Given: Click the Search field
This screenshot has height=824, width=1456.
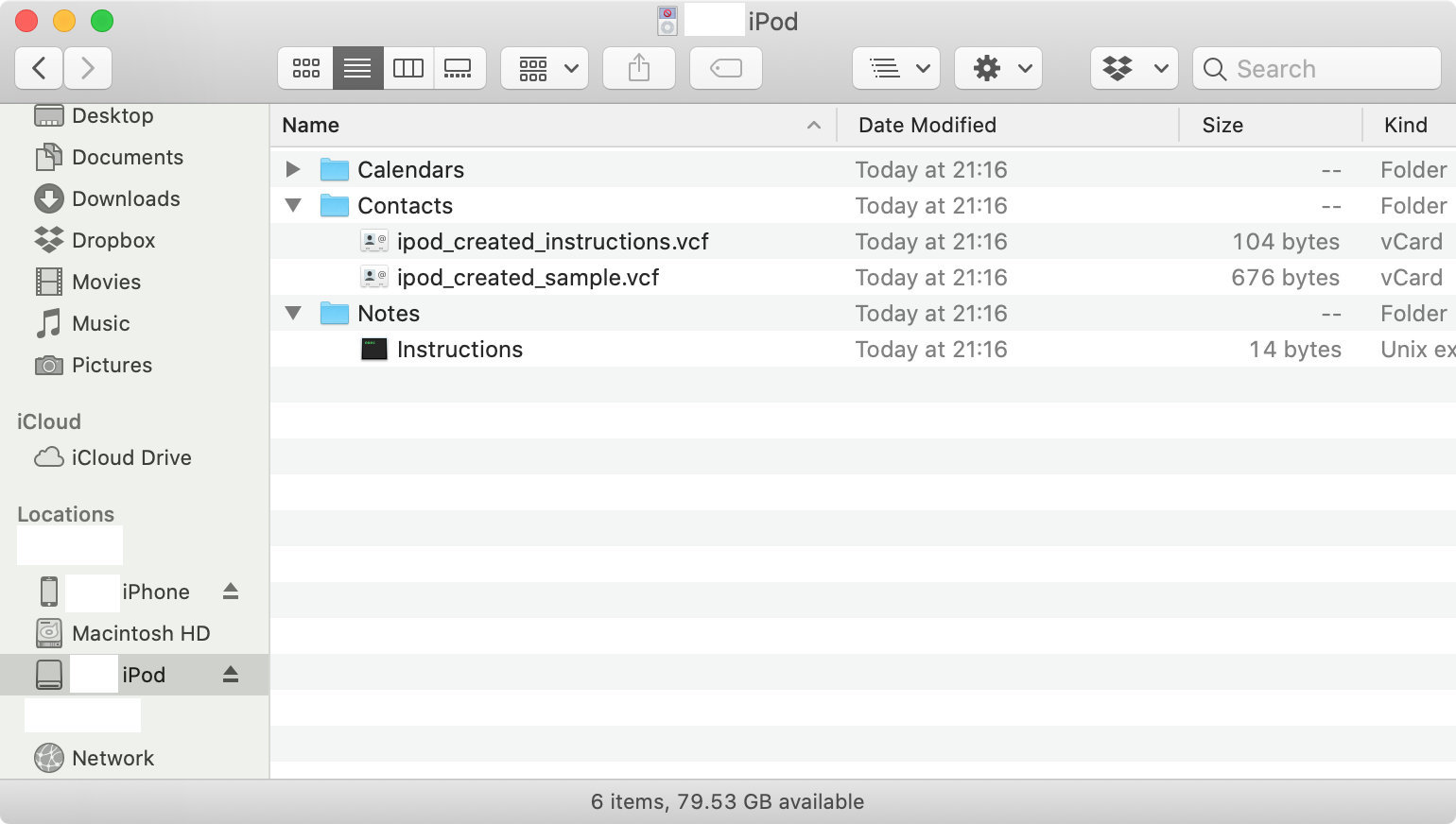Looking at the screenshot, I should tap(1317, 68).
